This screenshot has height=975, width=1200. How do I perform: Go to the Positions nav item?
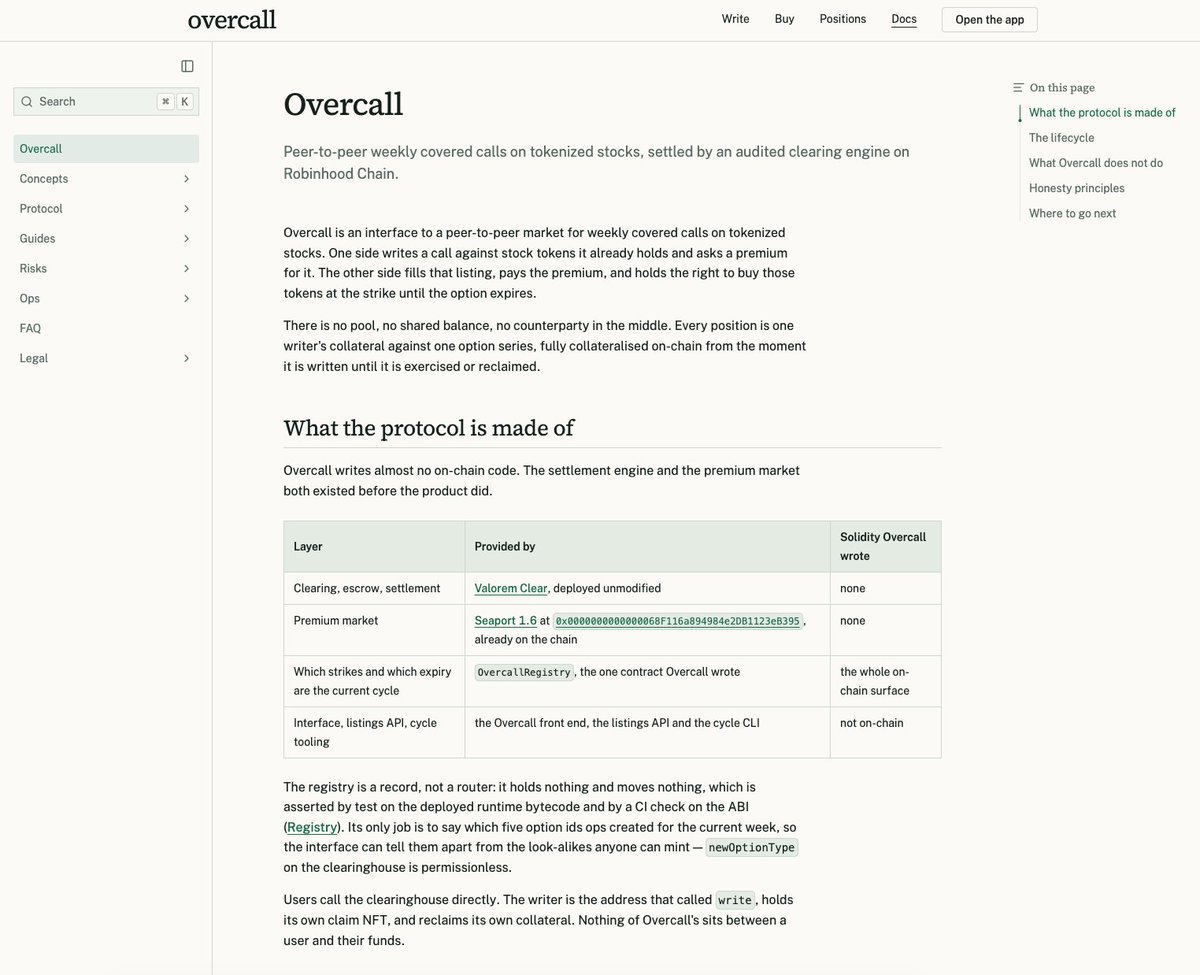click(x=843, y=19)
